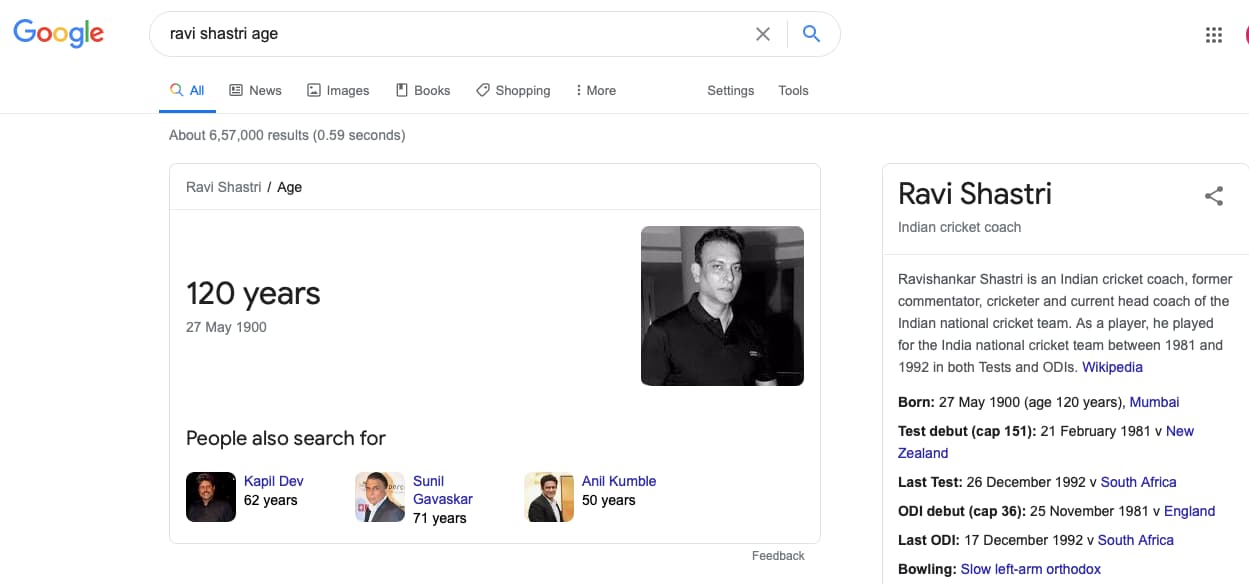Screen dimensions: 1249x584
Task: Click 'About 6,57,000 results' text
Action: pyautogui.click(x=287, y=135)
